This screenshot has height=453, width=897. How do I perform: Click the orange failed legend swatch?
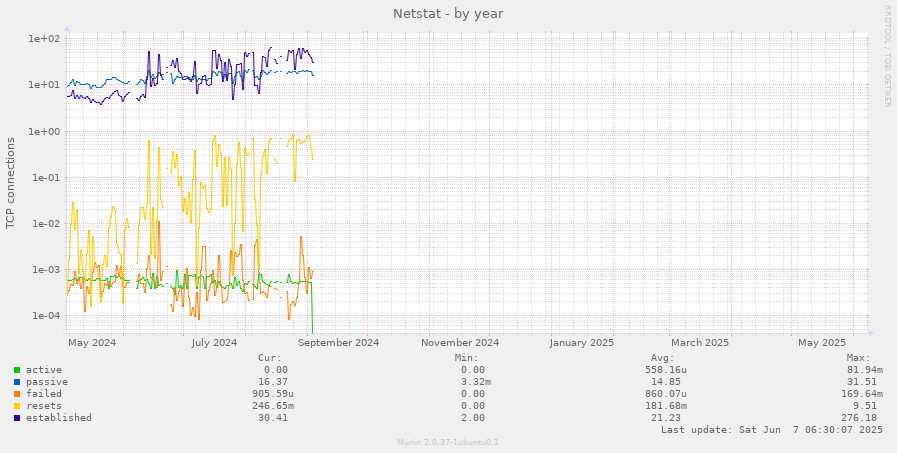pos(17,394)
